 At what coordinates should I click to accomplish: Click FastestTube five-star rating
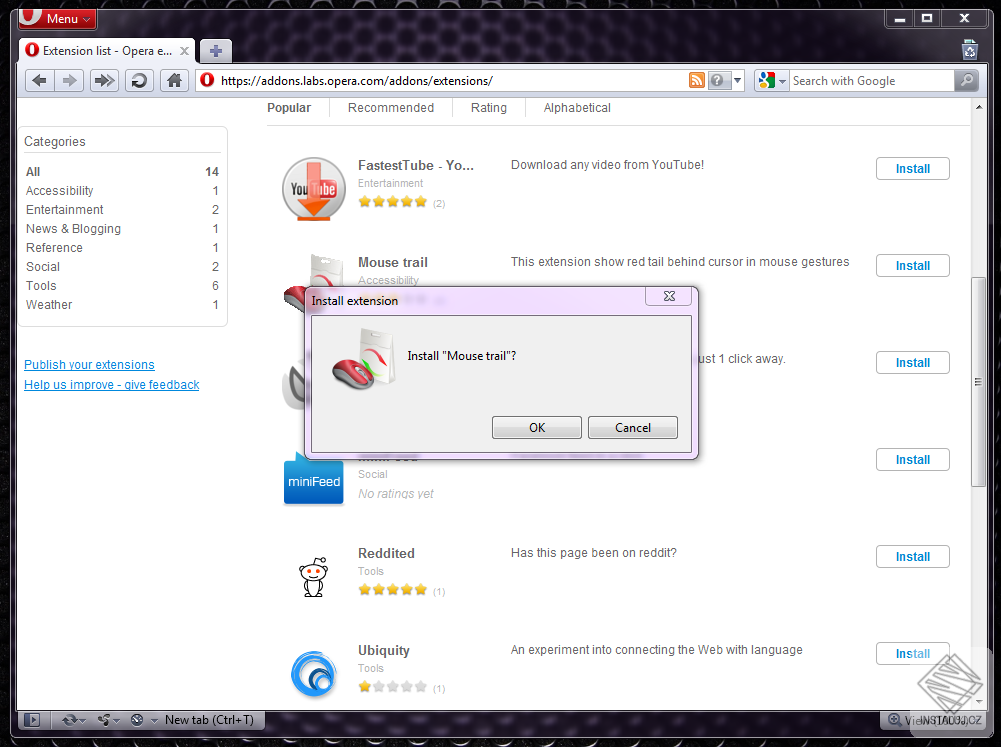click(393, 202)
